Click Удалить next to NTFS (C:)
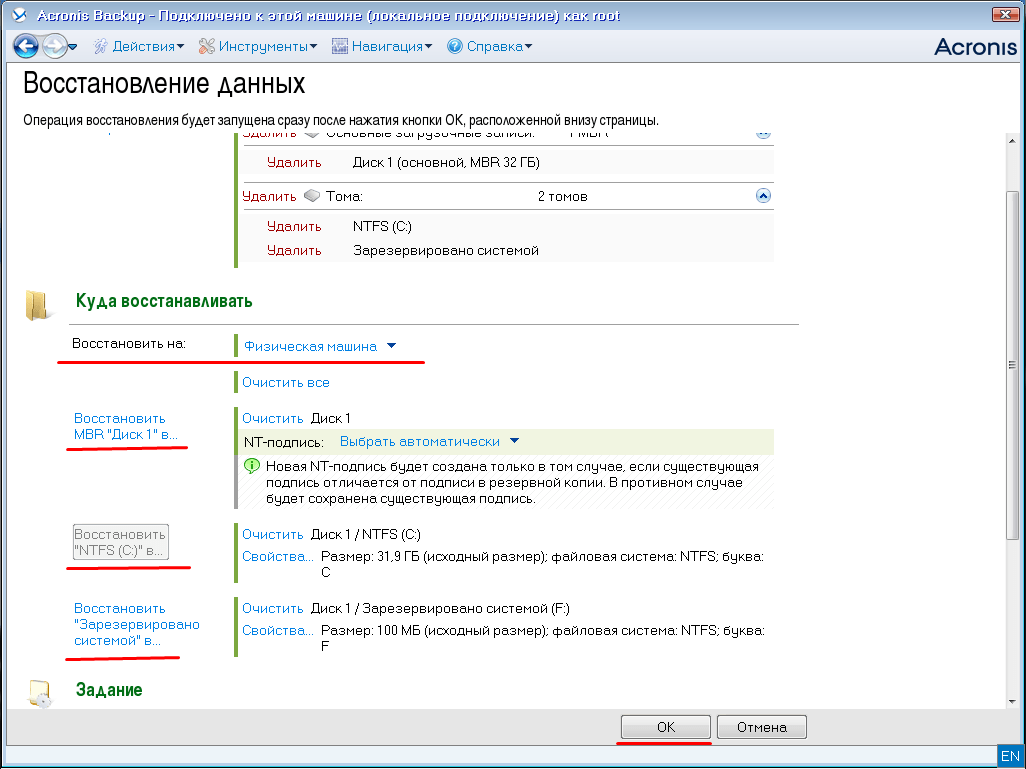1026x769 pixels. click(294, 227)
